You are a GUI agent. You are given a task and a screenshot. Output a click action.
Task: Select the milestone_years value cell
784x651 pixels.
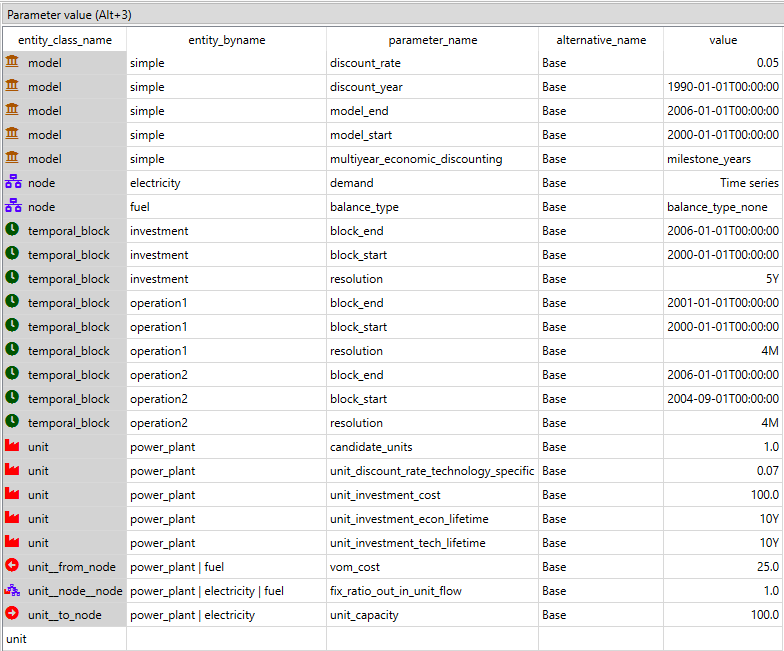pyautogui.click(x=723, y=159)
